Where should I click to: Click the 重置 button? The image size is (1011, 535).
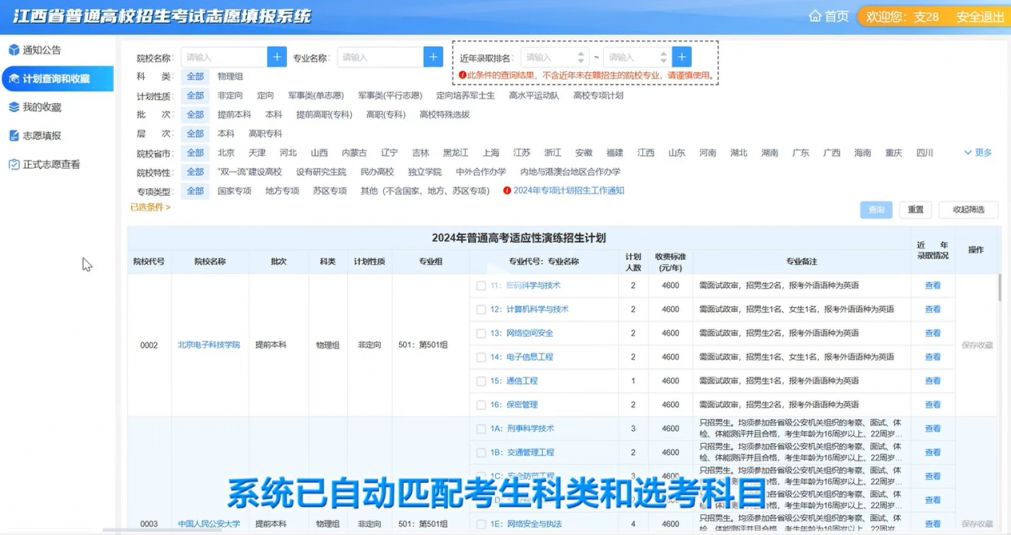[x=916, y=209]
